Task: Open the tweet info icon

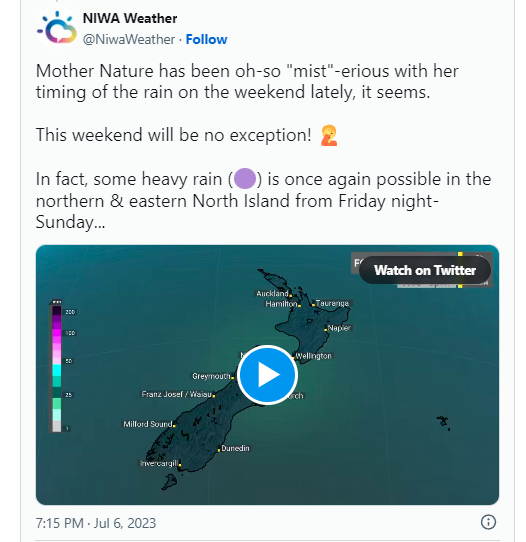Action: click(x=488, y=522)
